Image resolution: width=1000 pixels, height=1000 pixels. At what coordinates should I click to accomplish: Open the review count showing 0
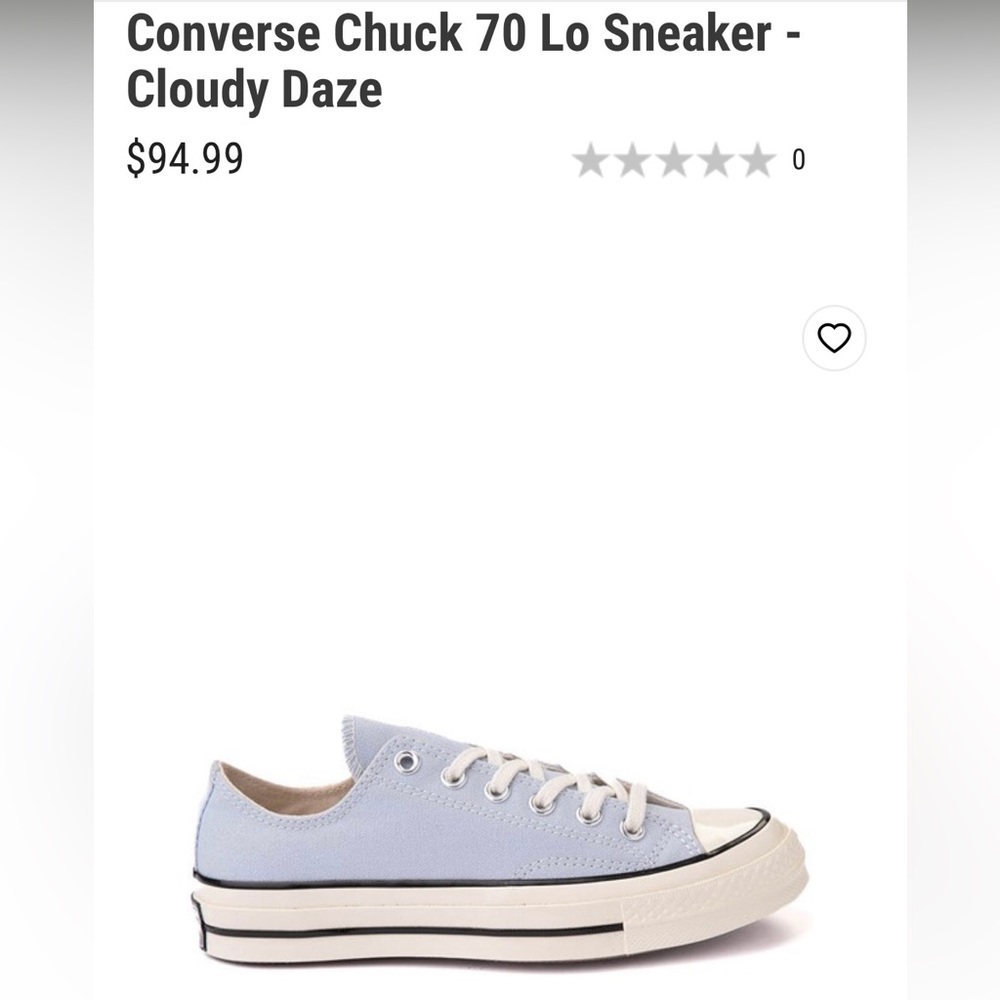pyautogui.click(x=798, y=160)
